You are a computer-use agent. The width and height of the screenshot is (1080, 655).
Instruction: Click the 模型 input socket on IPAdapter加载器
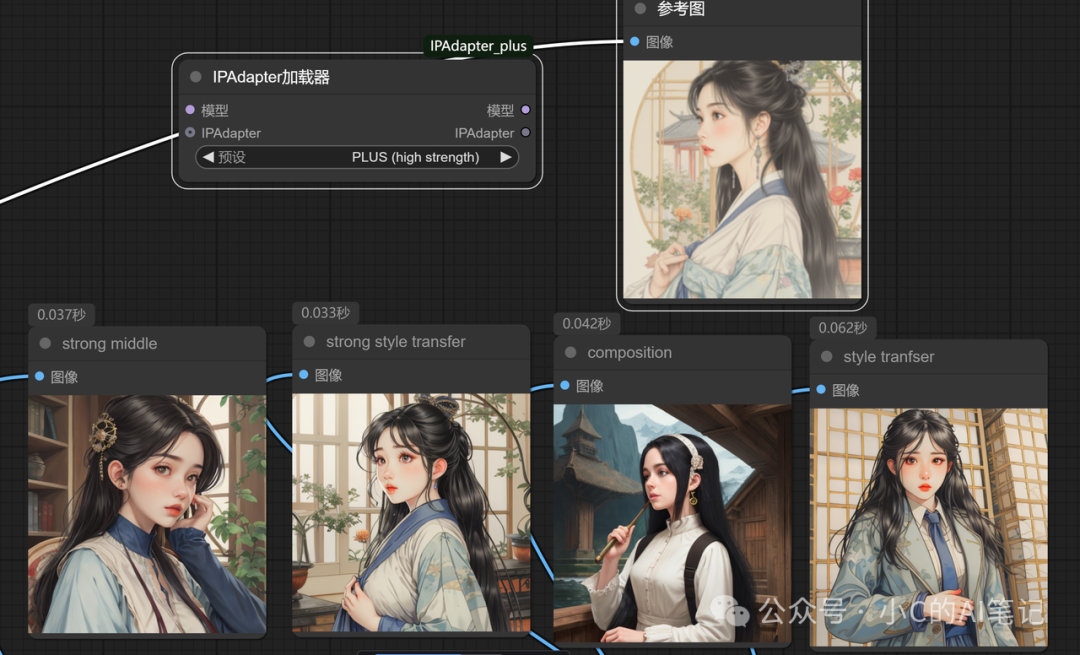point(190,110)
